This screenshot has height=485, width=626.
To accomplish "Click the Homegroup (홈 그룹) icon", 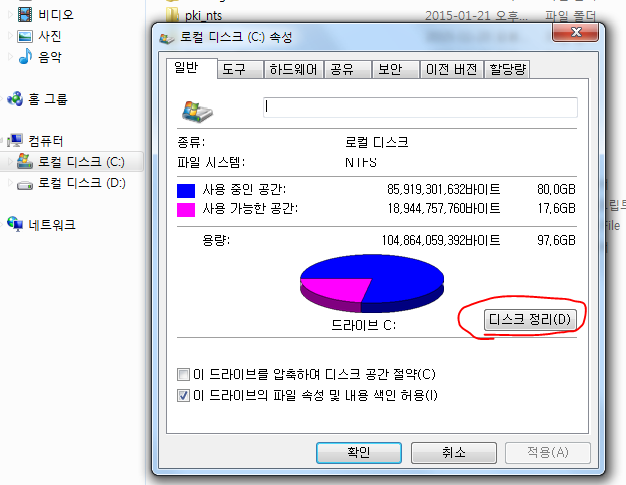I will [15, 99].
